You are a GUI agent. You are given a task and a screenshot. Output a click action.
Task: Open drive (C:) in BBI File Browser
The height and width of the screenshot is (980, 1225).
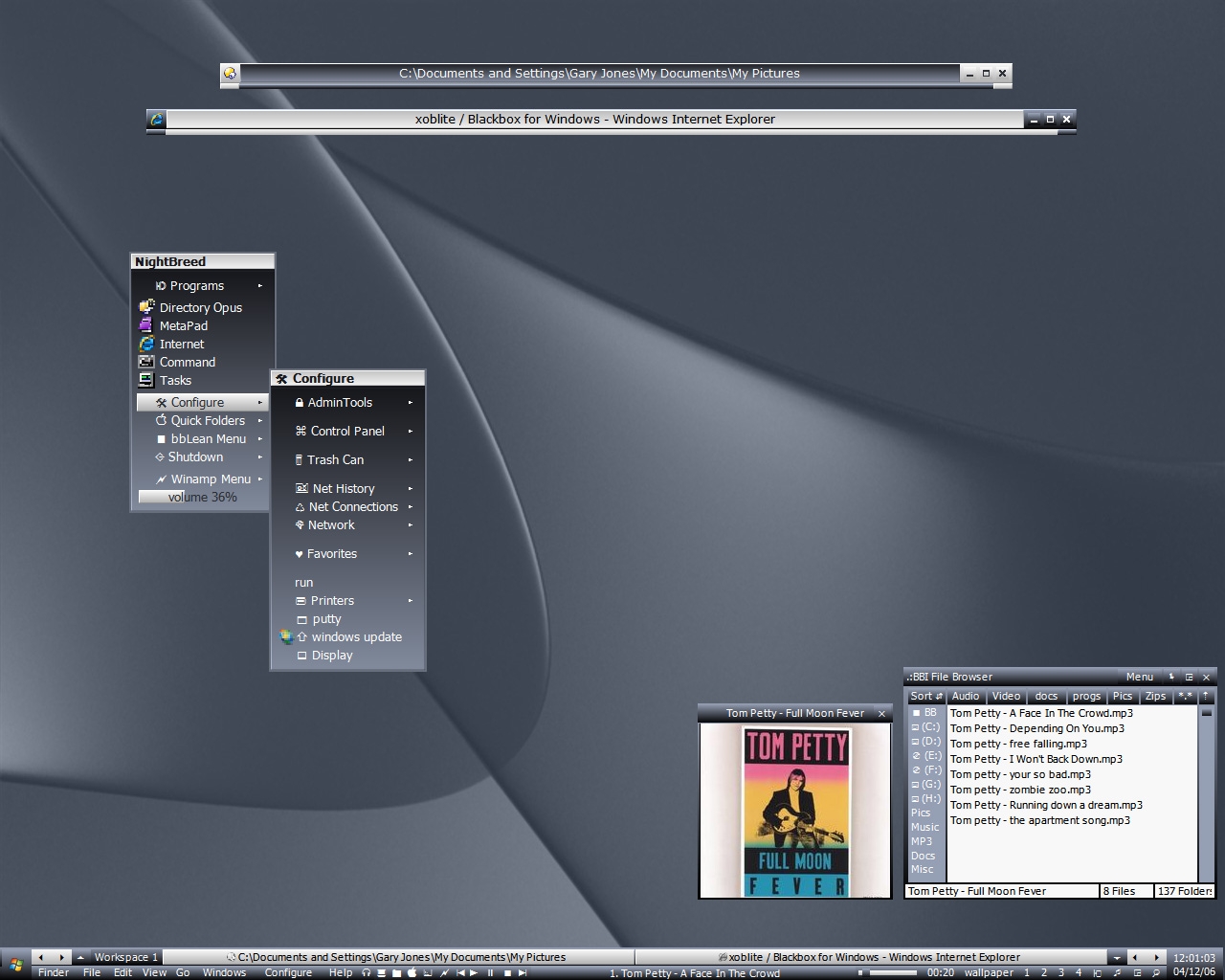click(x=925, y=726)
